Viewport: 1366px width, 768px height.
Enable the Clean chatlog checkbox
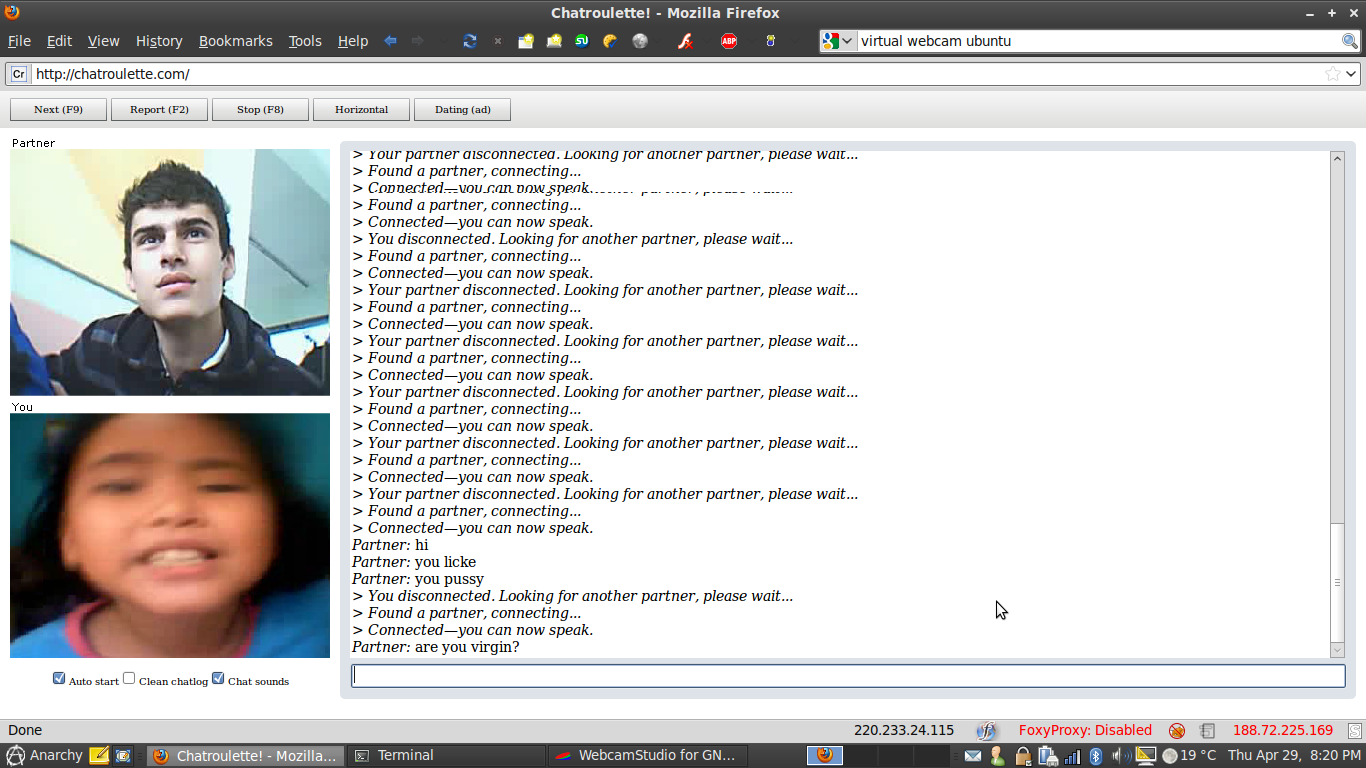tap(129, 679)
